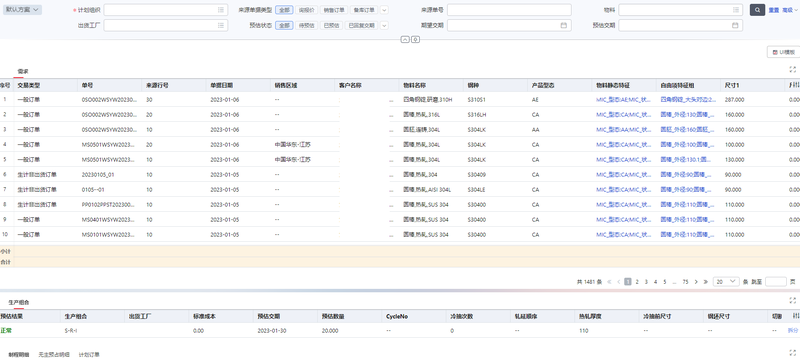Click the dark search magnifier button
The image size is (800, 360).
tap(757, 10)
